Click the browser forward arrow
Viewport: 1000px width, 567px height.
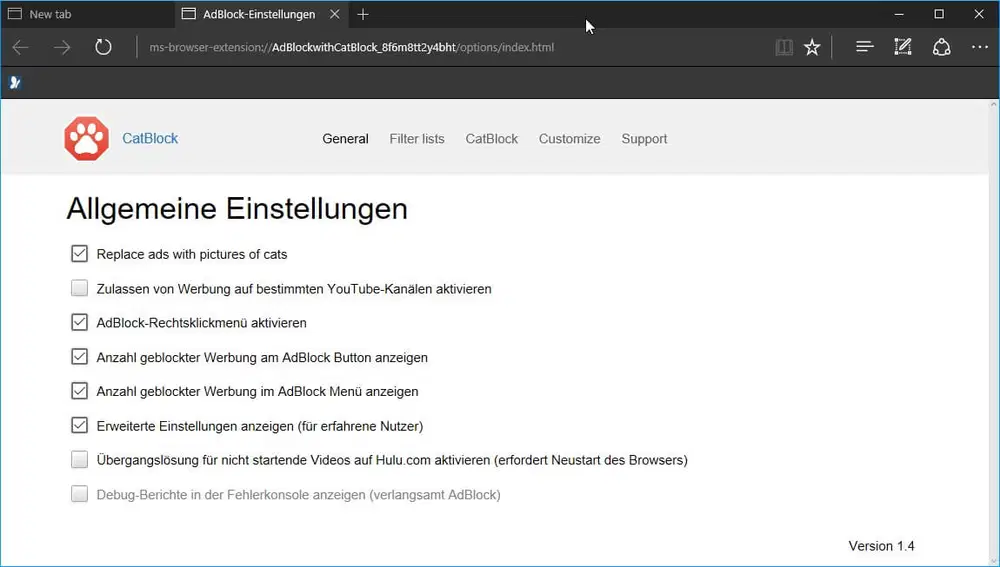(62, 47)
